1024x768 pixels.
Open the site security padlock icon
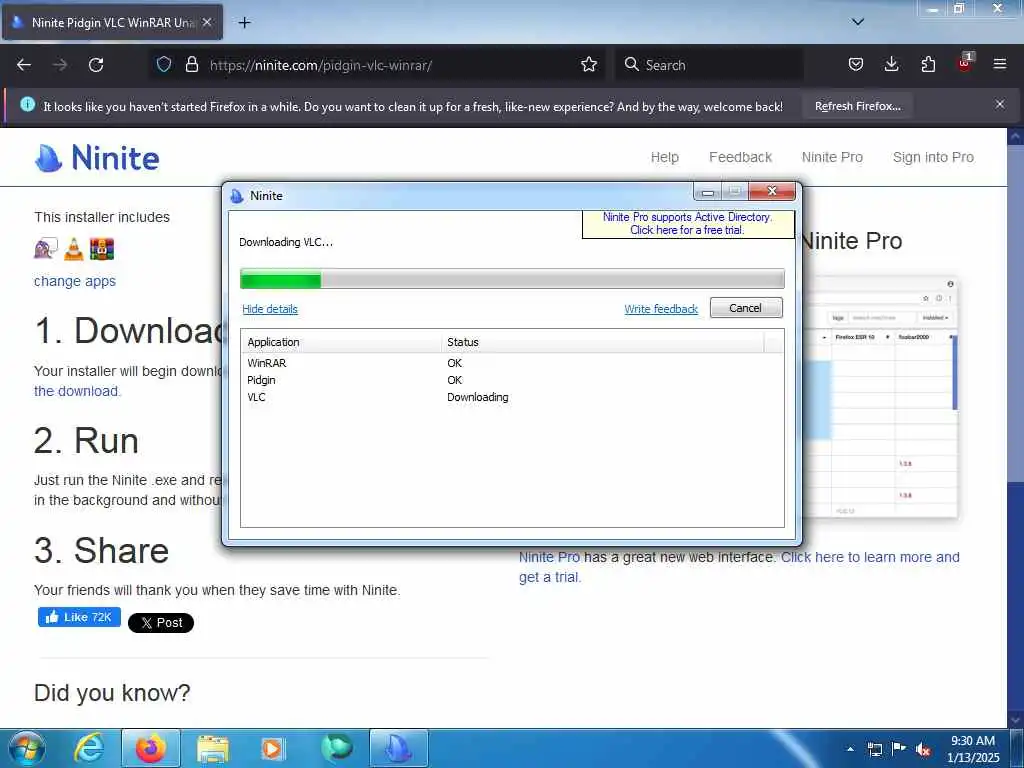pos(191,64)
